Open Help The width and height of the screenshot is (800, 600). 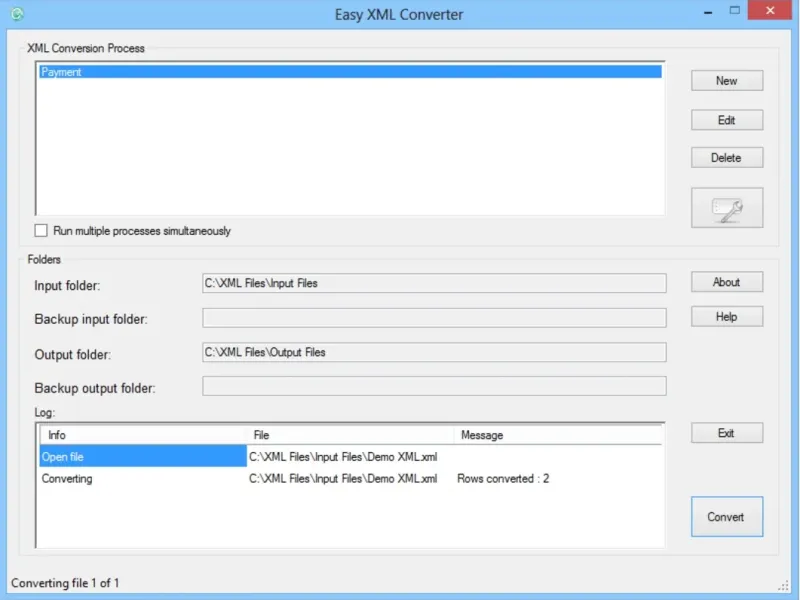pos(727,316)
